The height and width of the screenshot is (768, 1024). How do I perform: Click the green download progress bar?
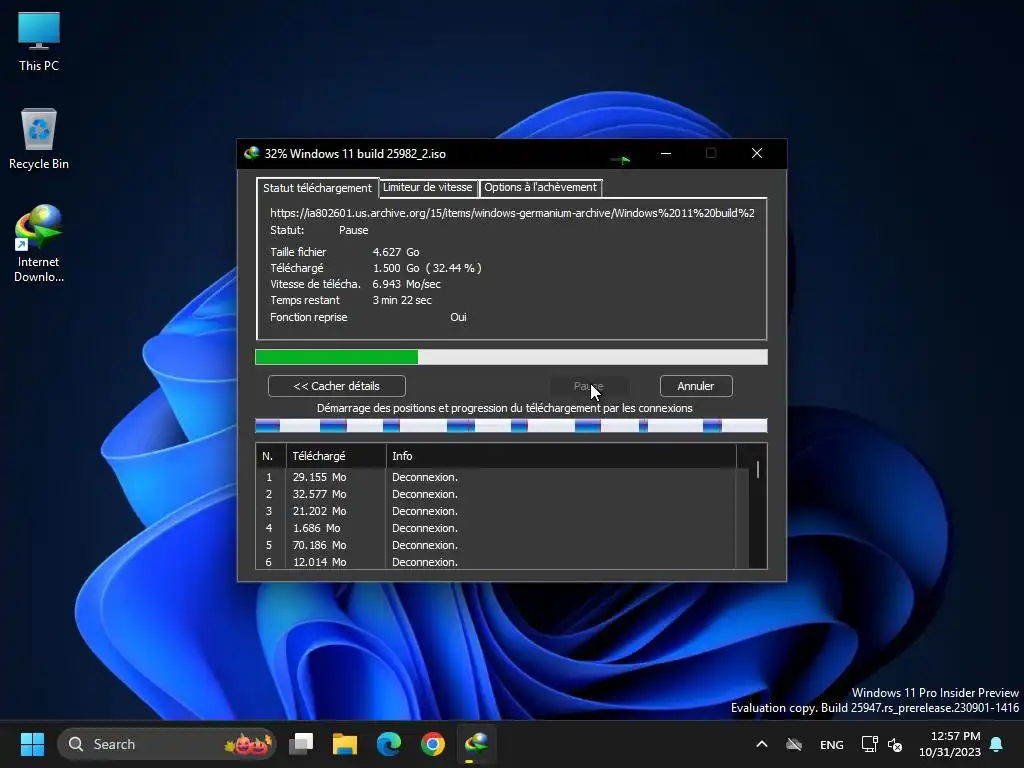(x=511, y=357)
